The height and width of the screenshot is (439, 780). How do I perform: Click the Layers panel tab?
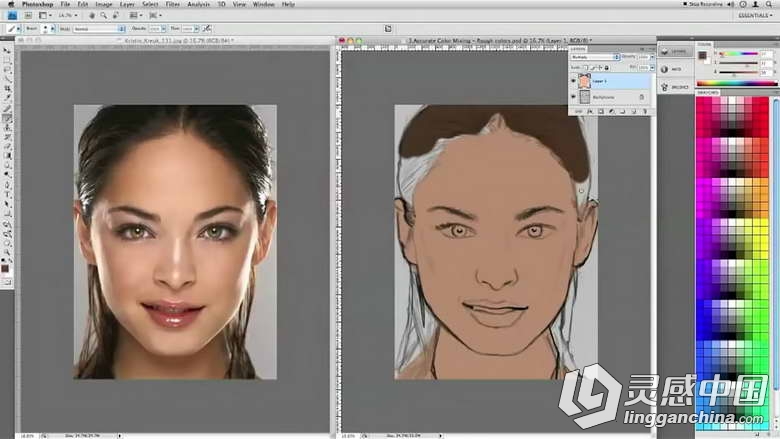(578, 49)
